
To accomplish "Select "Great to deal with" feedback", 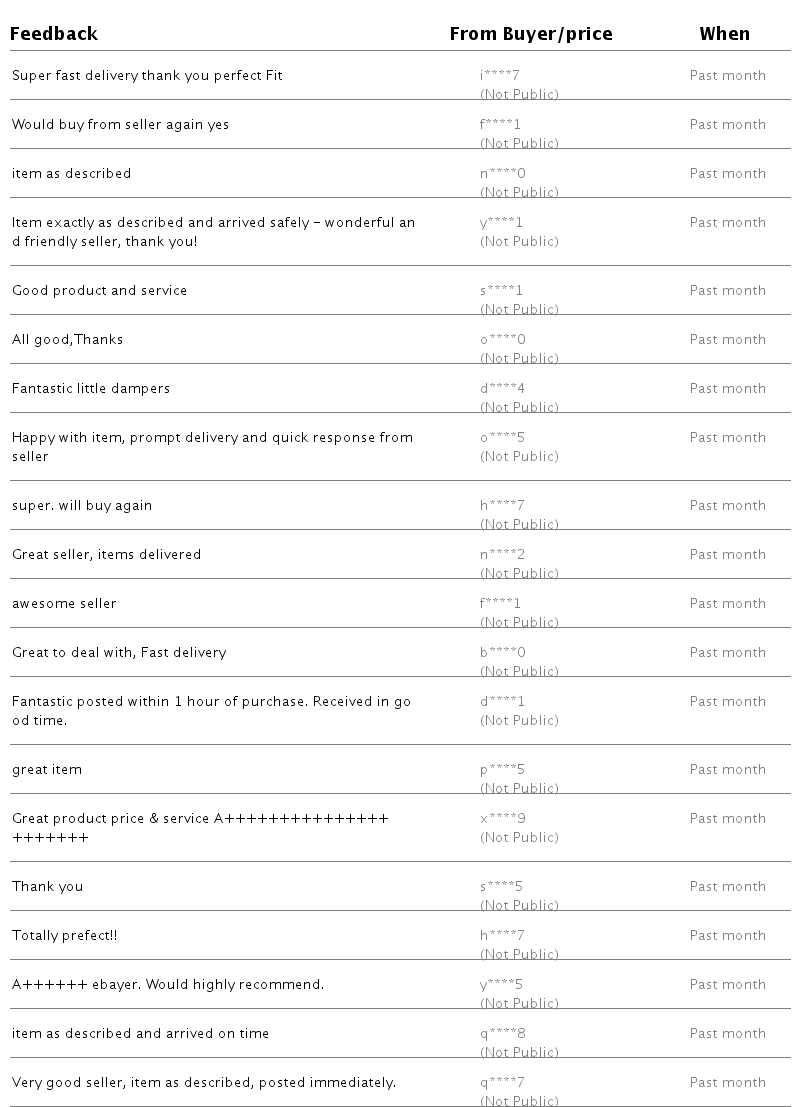I will pos(119,653).
